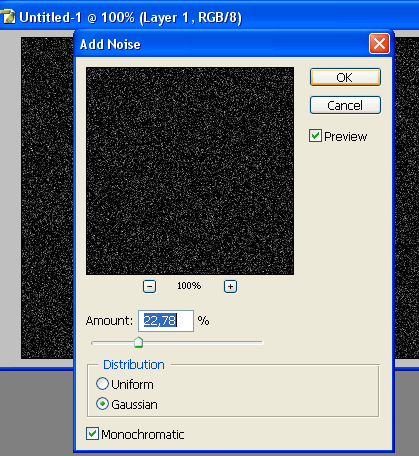This screenshot has width=419, height=456.
Task: Click OK to apply the noise
Action: 345,77
